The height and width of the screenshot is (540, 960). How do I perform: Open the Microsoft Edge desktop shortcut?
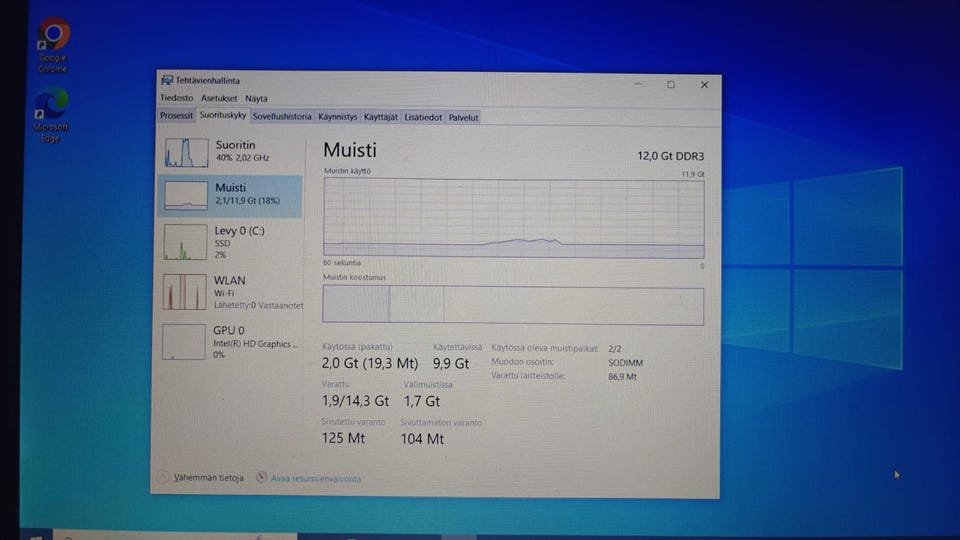point(51,115)
